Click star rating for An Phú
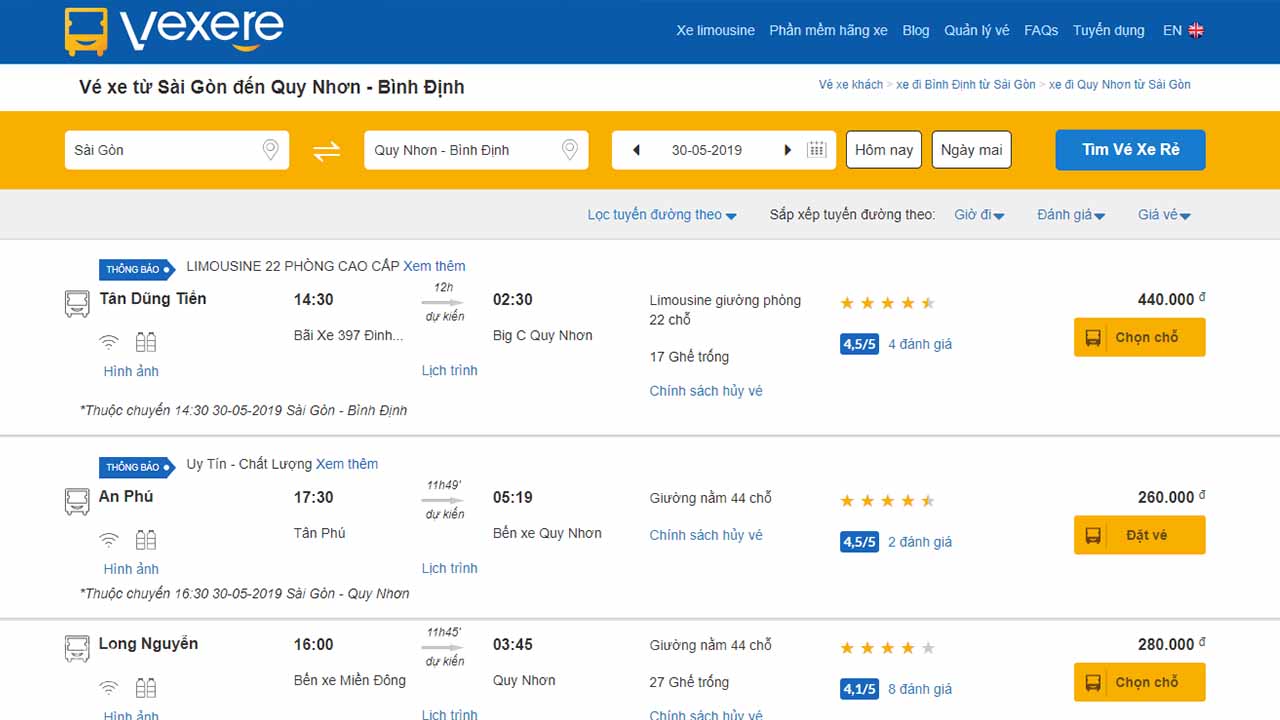The height and width of the screenshot is (720, 1280). click(x=887, y=501)
